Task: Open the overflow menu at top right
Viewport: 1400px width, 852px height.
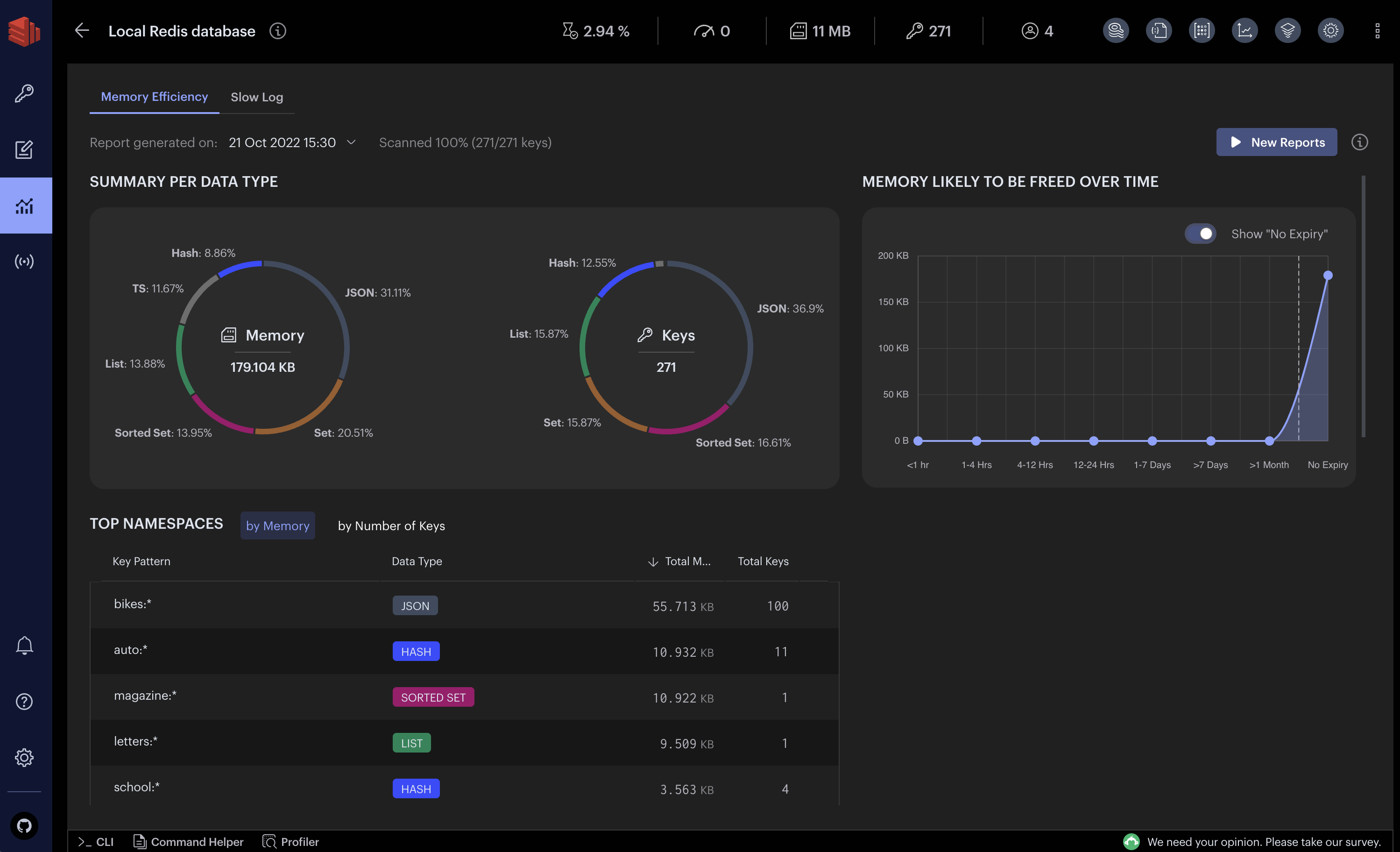Action: (x=1378, y=31)
